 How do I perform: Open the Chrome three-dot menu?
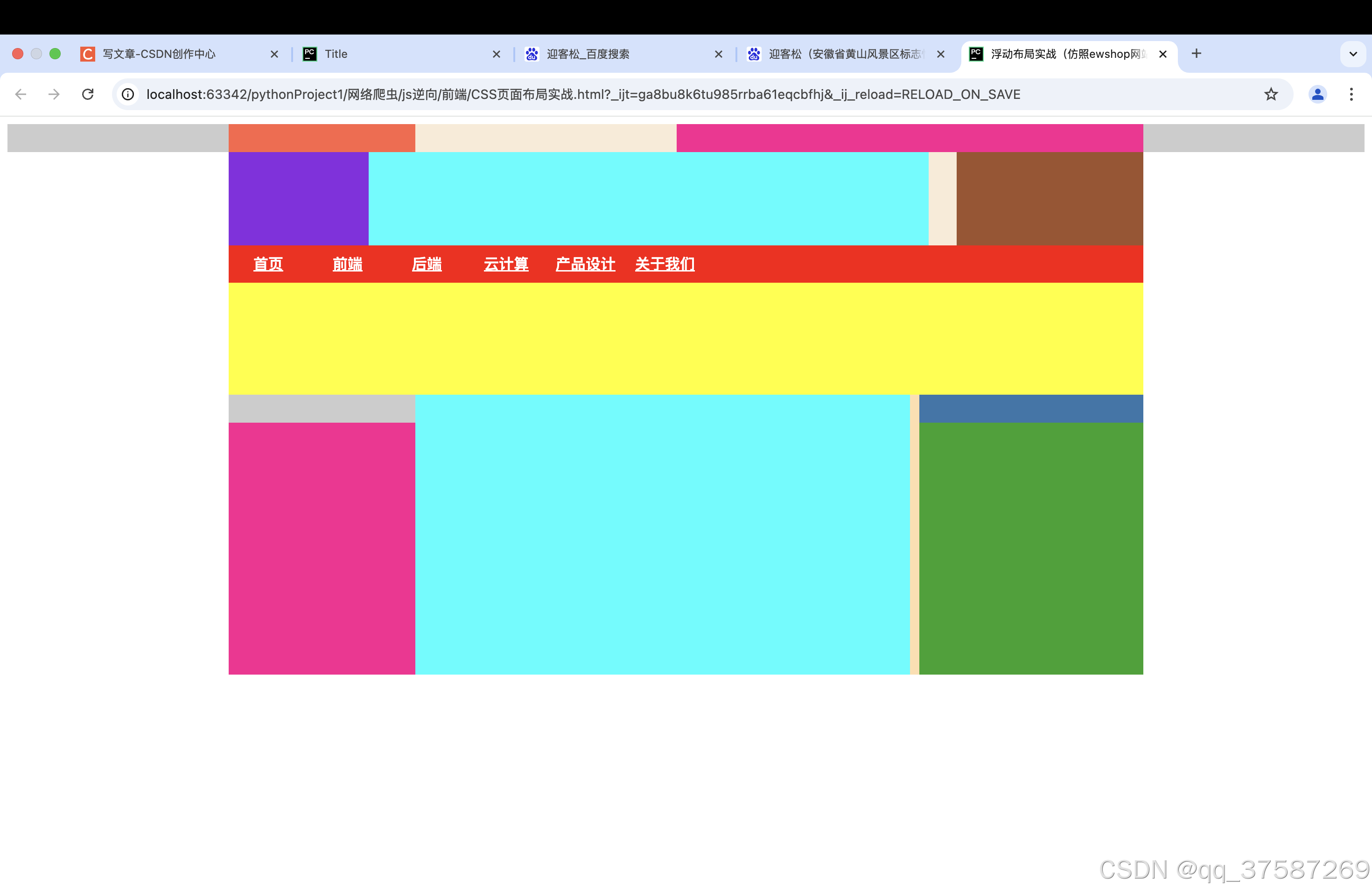(1351, 94)
